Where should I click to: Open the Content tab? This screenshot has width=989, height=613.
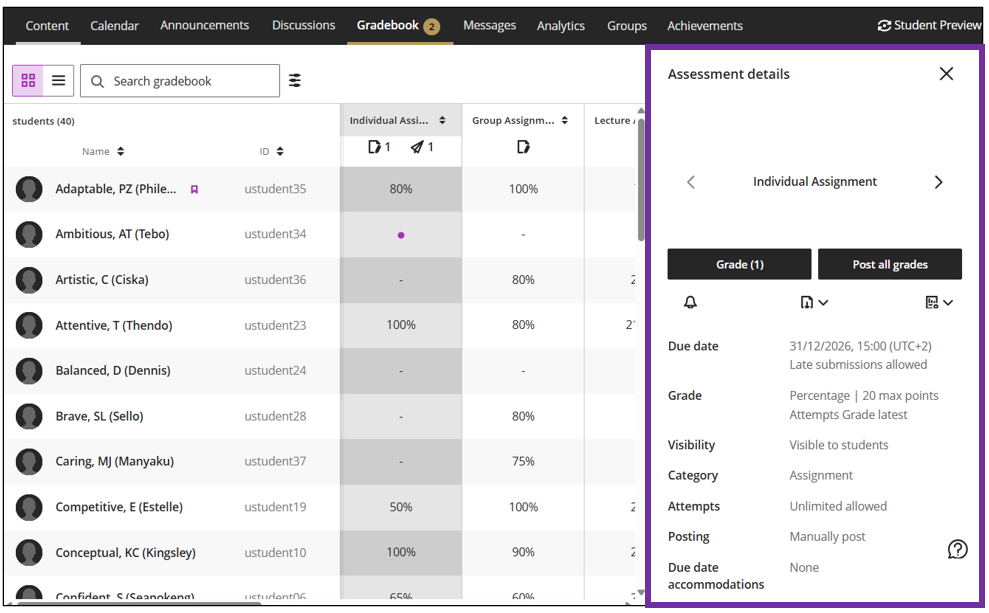(x=47, y=26)
